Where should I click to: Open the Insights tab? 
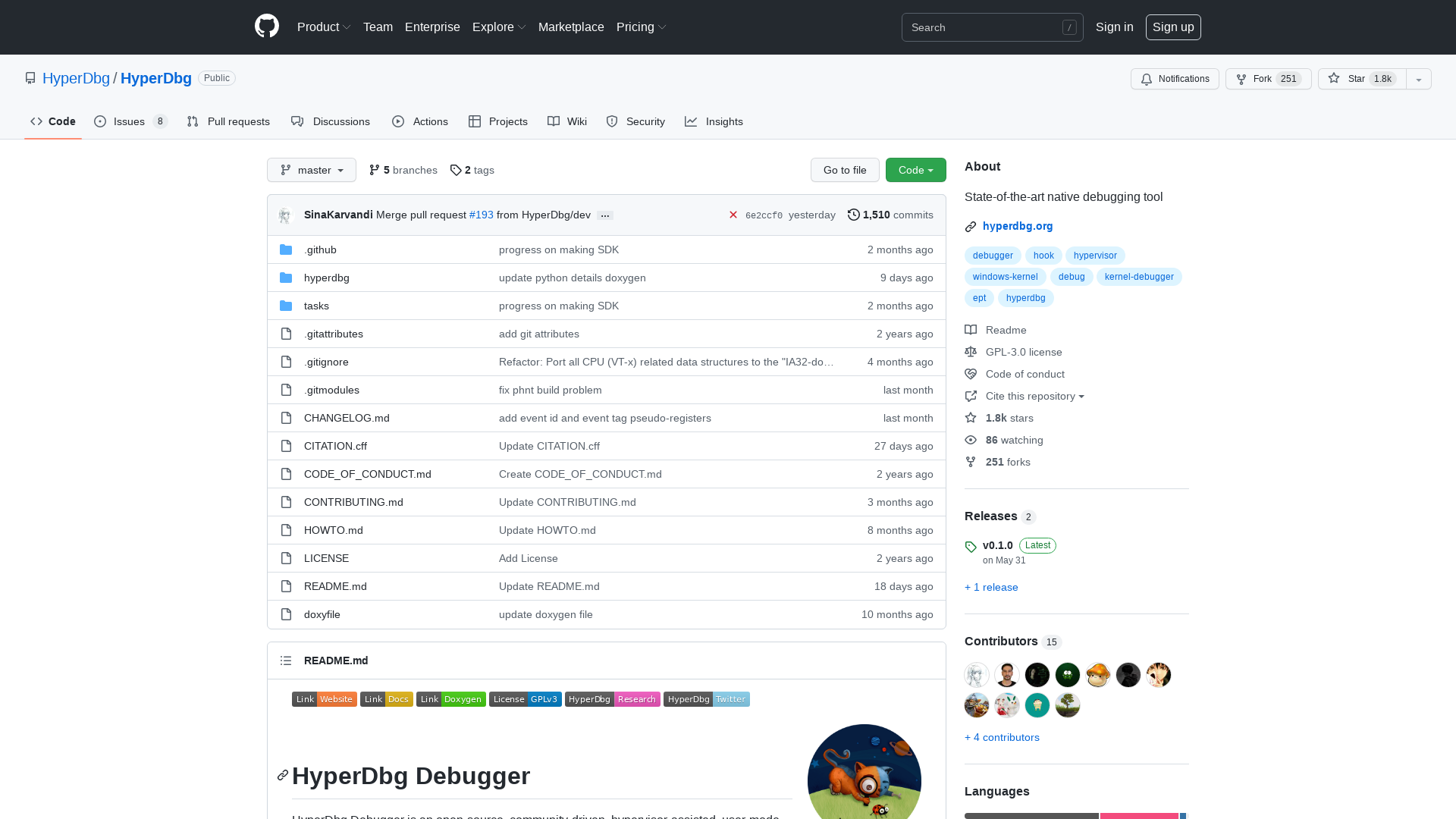(714, 121)
